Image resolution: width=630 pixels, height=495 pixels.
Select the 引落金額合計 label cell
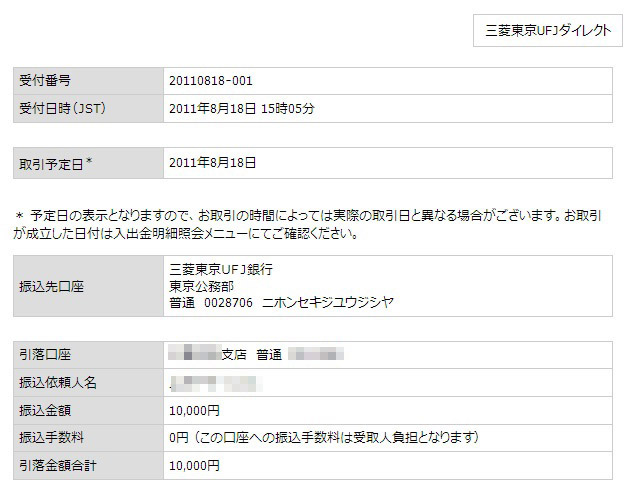click(88, 465)
